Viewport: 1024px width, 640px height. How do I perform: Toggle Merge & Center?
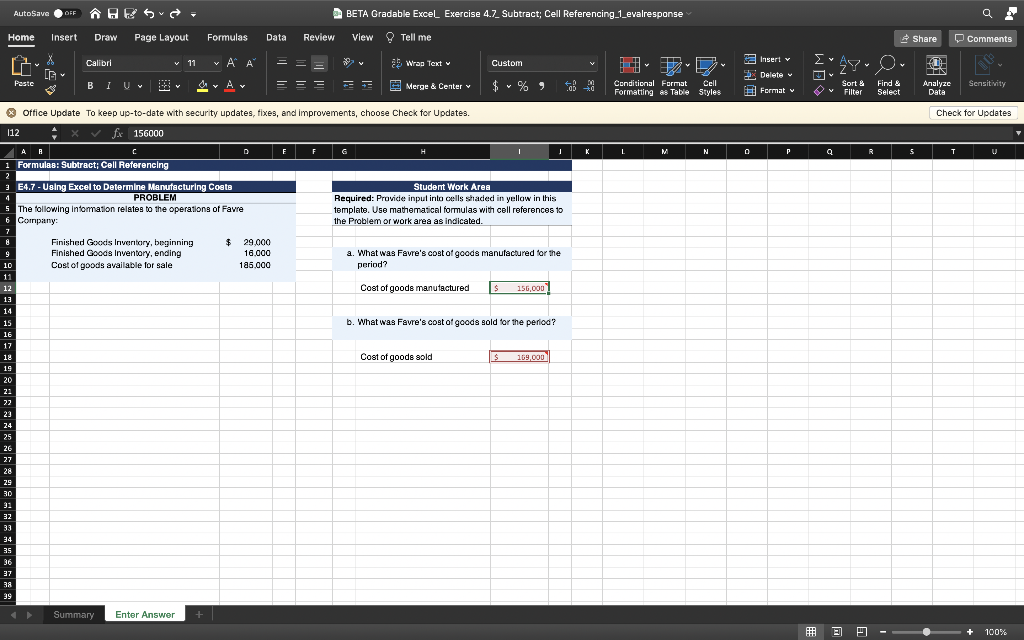434,85
